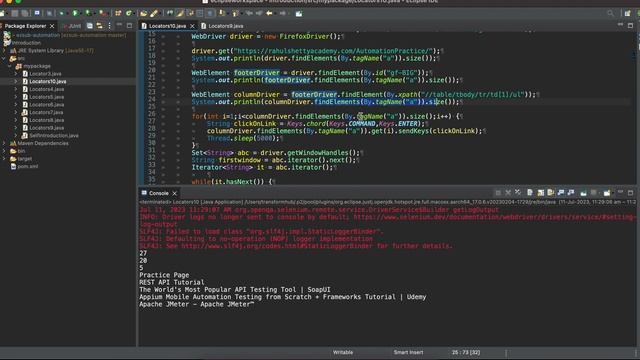This screenshot has height=360, width=640.
Task: Open the selenium.dev documentation link in Console
Action: pyautogui.click(x=495, y=217)
